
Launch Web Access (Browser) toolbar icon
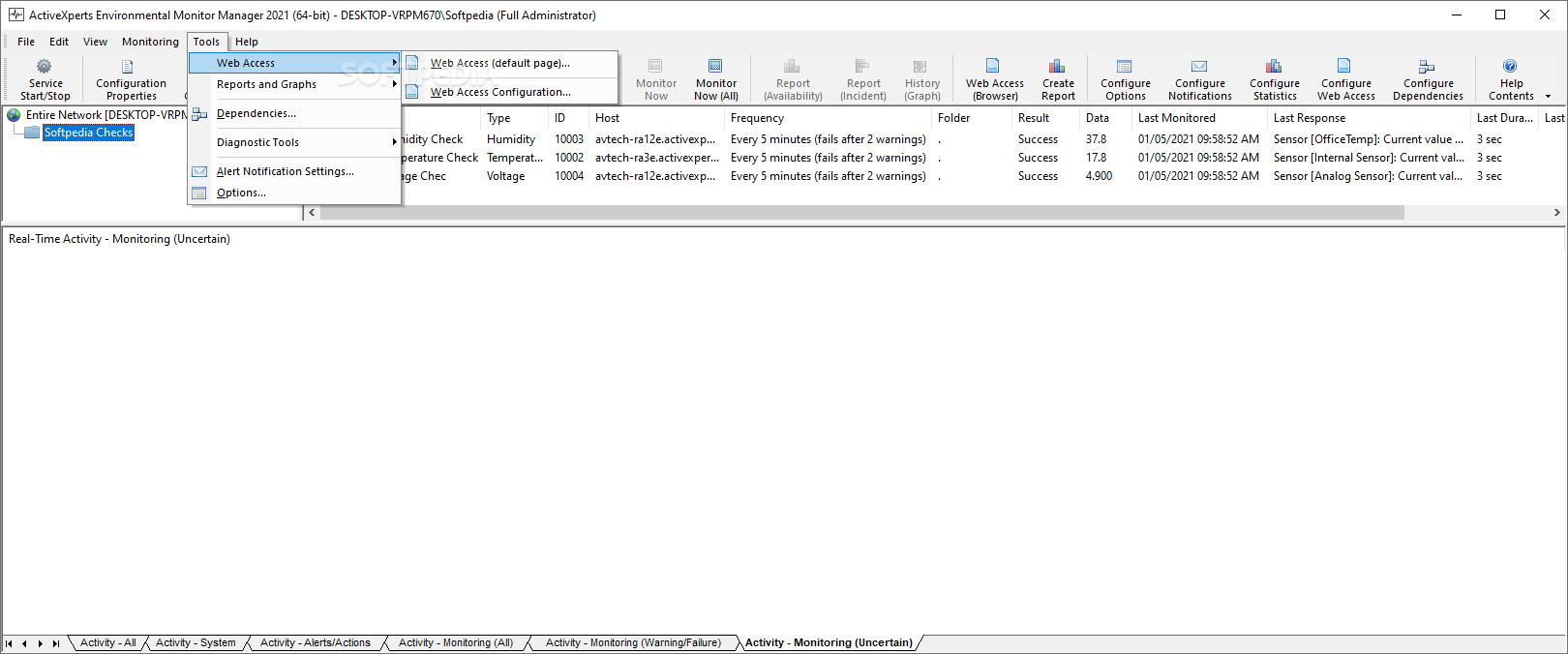993,66
